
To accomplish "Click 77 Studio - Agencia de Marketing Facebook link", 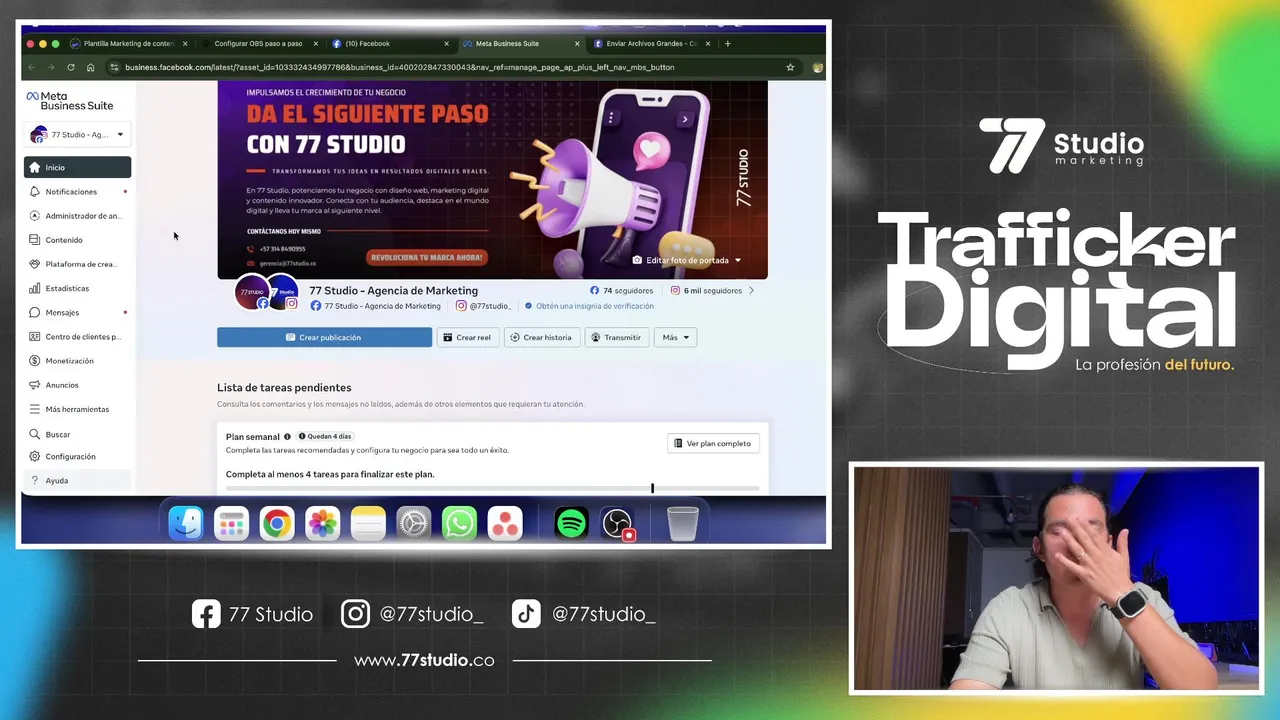I will (375, 306).
